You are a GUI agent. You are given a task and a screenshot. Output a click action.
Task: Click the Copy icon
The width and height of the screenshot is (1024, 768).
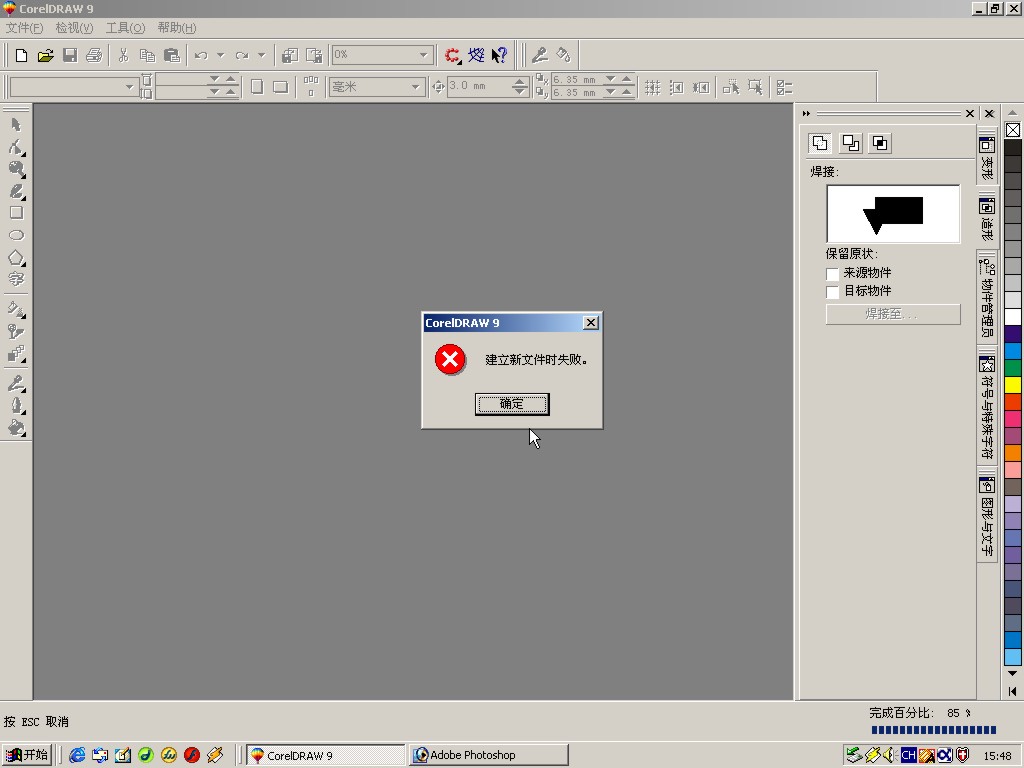[x=148, y=56]
